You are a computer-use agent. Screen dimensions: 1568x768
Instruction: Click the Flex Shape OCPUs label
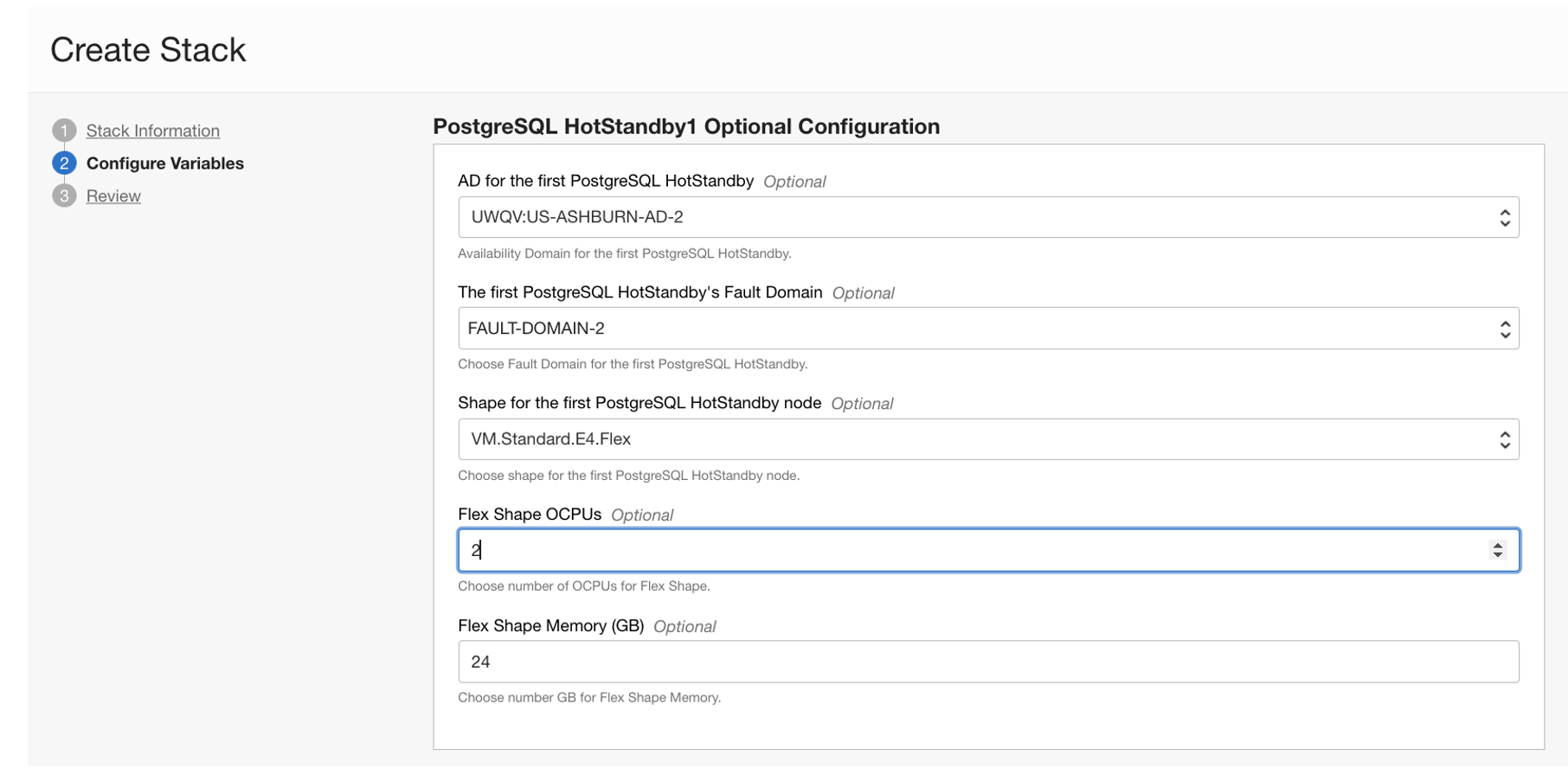tap(529, 515)
